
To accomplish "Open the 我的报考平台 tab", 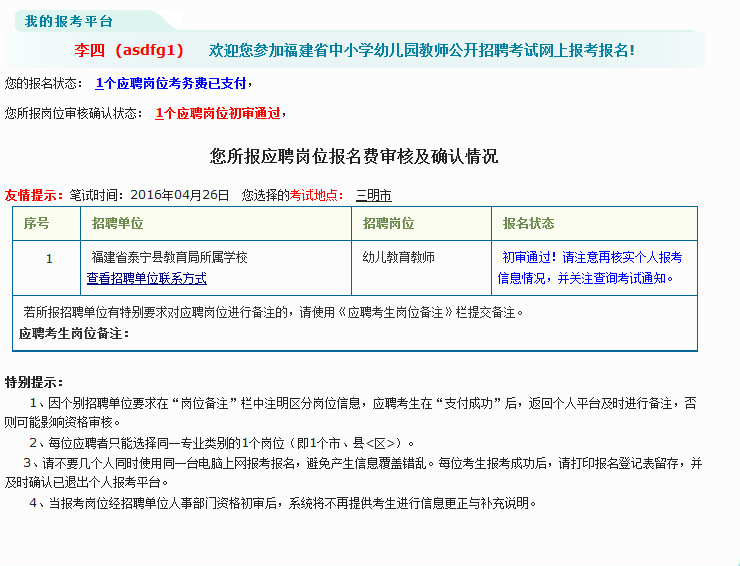I will pos(68,21).
